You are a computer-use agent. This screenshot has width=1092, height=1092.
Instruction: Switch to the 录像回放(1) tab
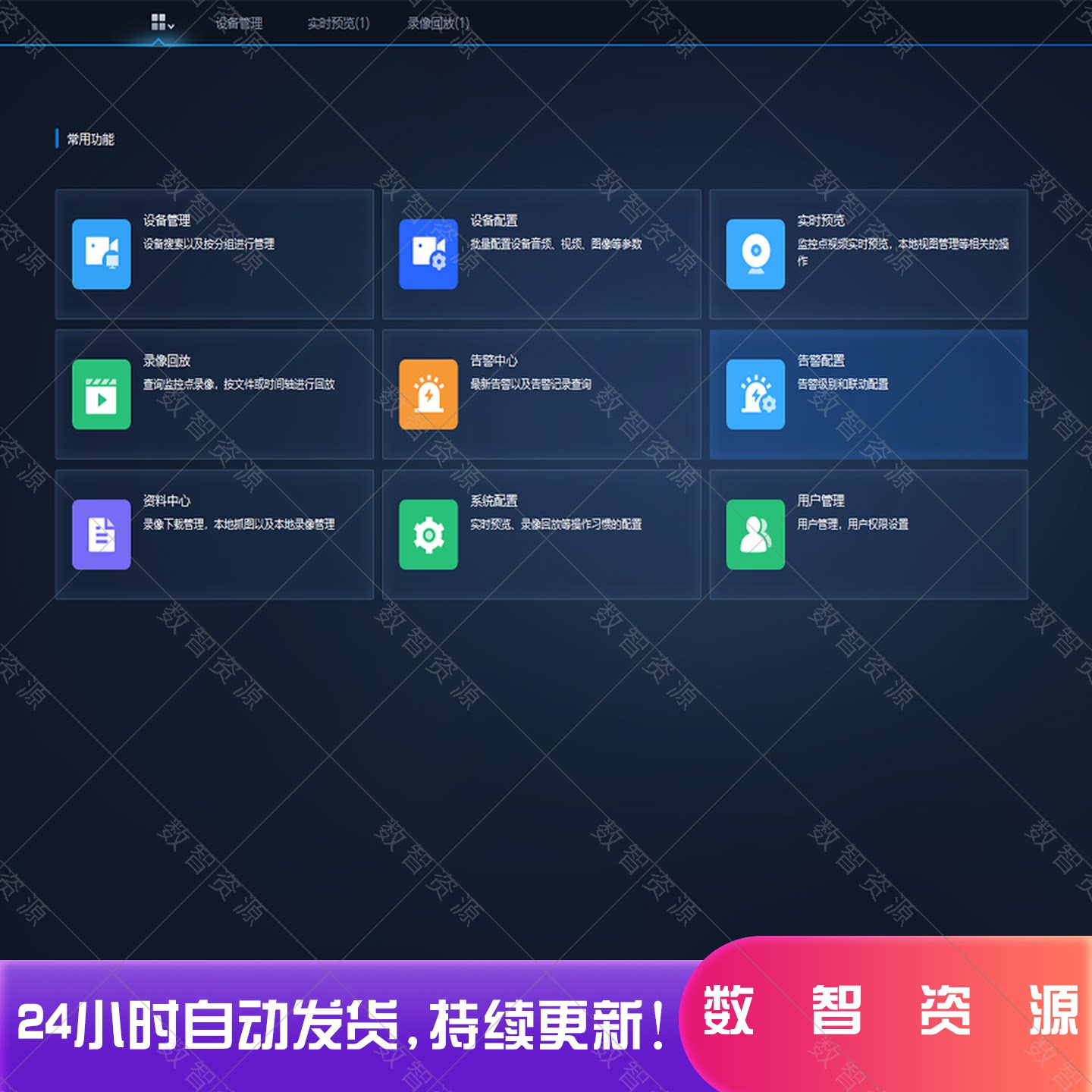tap(438, 24)
